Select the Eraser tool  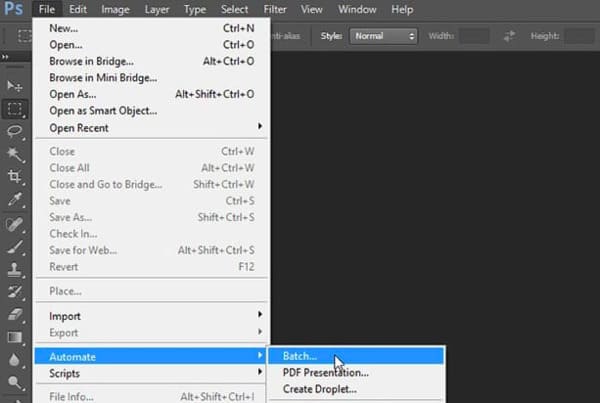click(x=15, y=315)
